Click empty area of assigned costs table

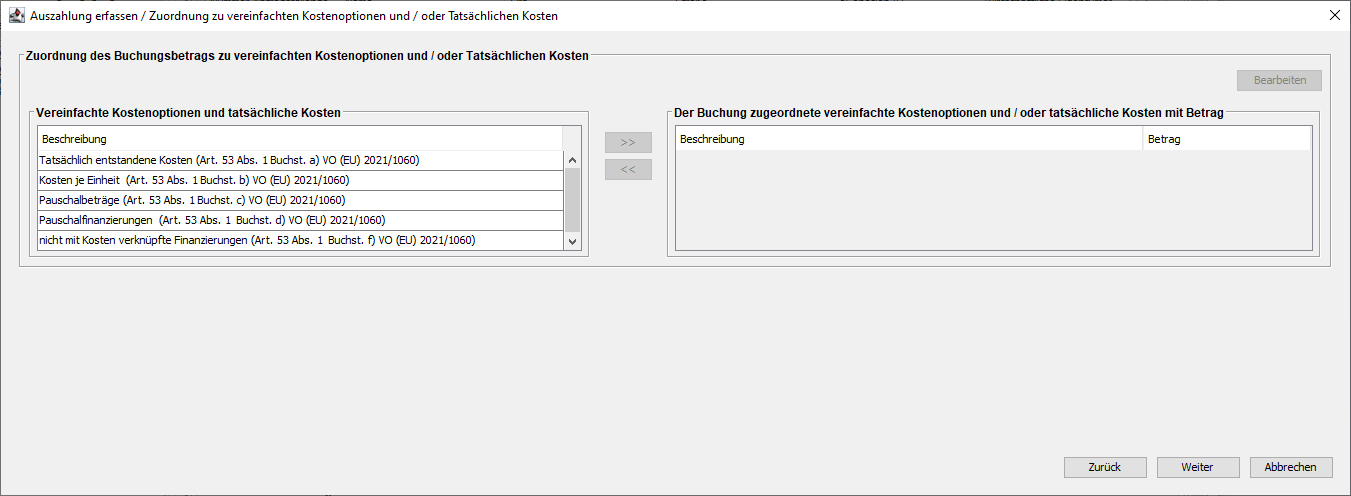tap(992, 199)
